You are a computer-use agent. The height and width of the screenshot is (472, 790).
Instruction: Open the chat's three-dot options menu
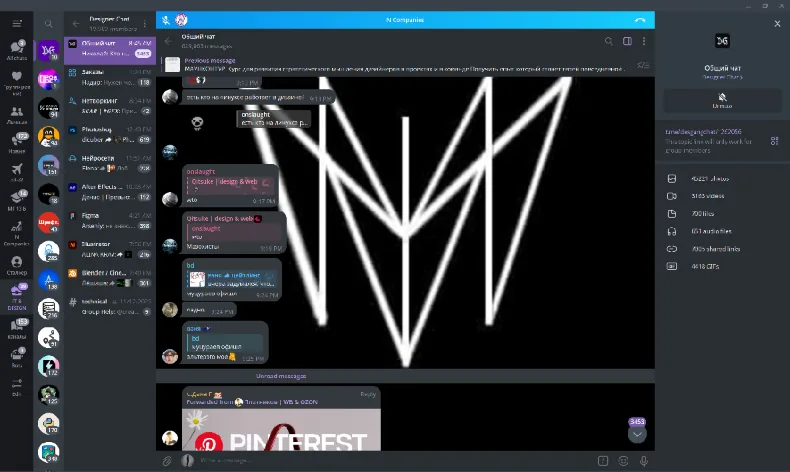[644, 41]
